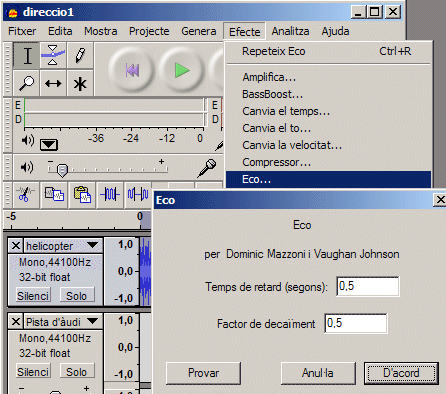Select the Time Shift arrow tool

pyautogui.click(x=53, y=83)
